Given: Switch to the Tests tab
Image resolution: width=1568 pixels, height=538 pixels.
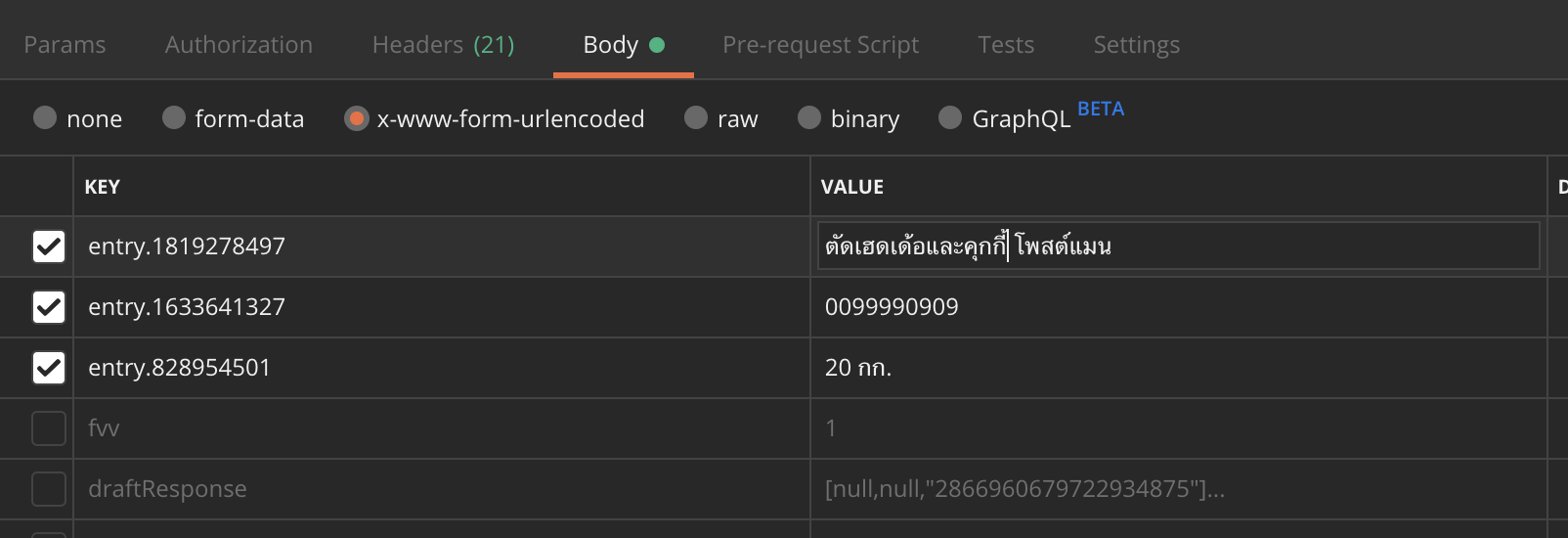Looking at the screenshot, I should pos(1006,45).
